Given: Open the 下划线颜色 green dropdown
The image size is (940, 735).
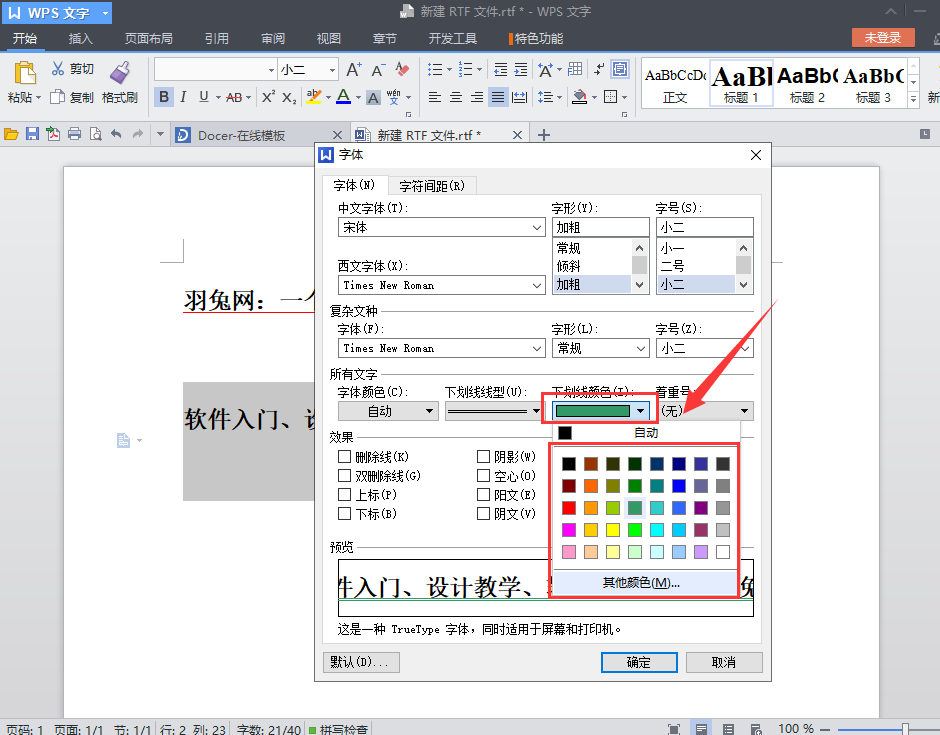Looking at the screenshot, I should 601,411.
